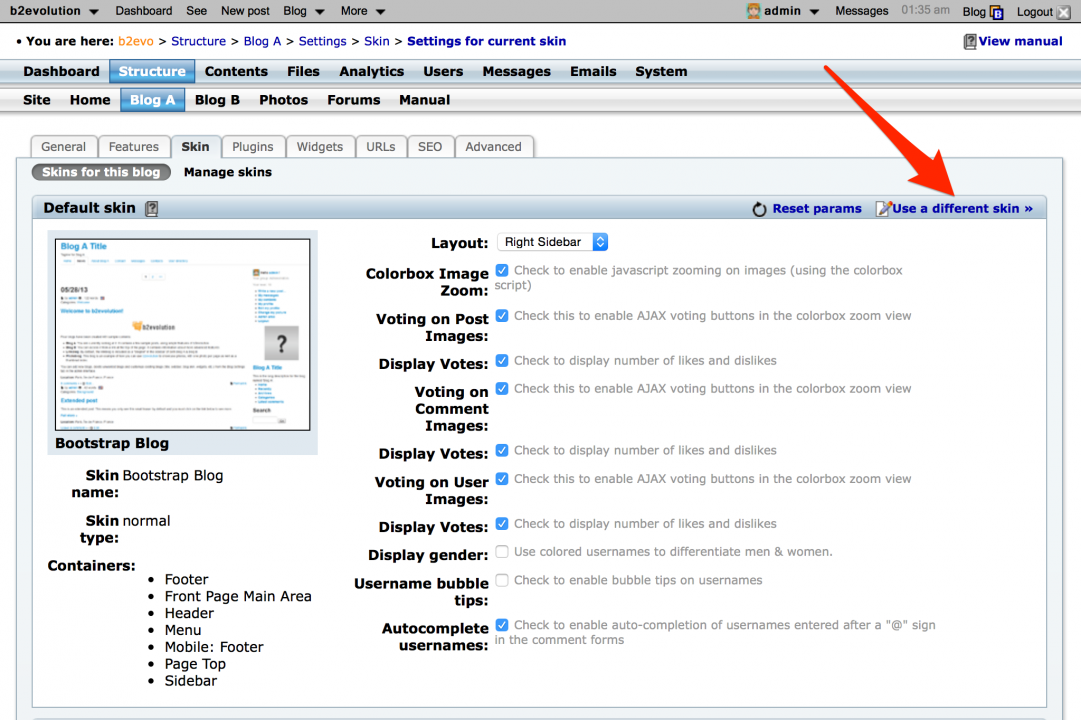Click the Blog B icon in top bar

(997, 12)
